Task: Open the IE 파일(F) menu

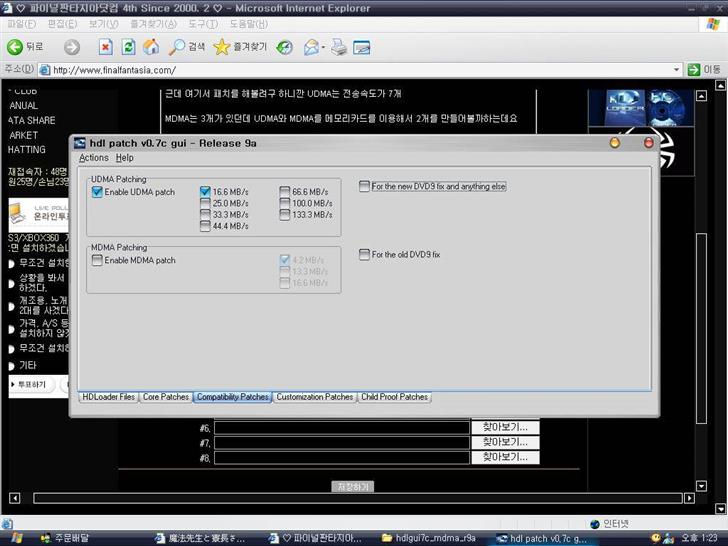Action: click(x=22, y=24)
